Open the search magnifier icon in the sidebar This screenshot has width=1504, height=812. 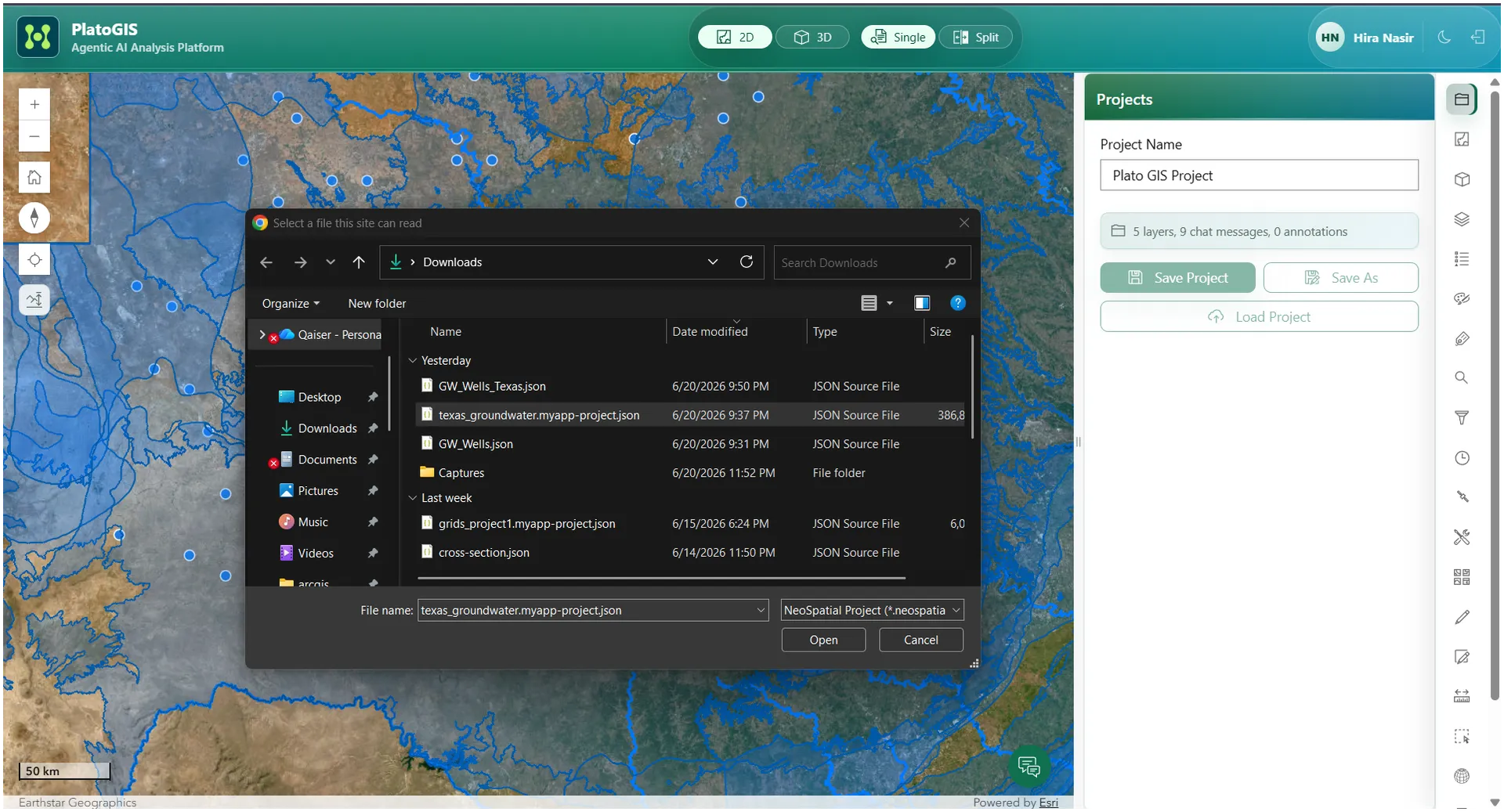click(x=1462, y=377)
